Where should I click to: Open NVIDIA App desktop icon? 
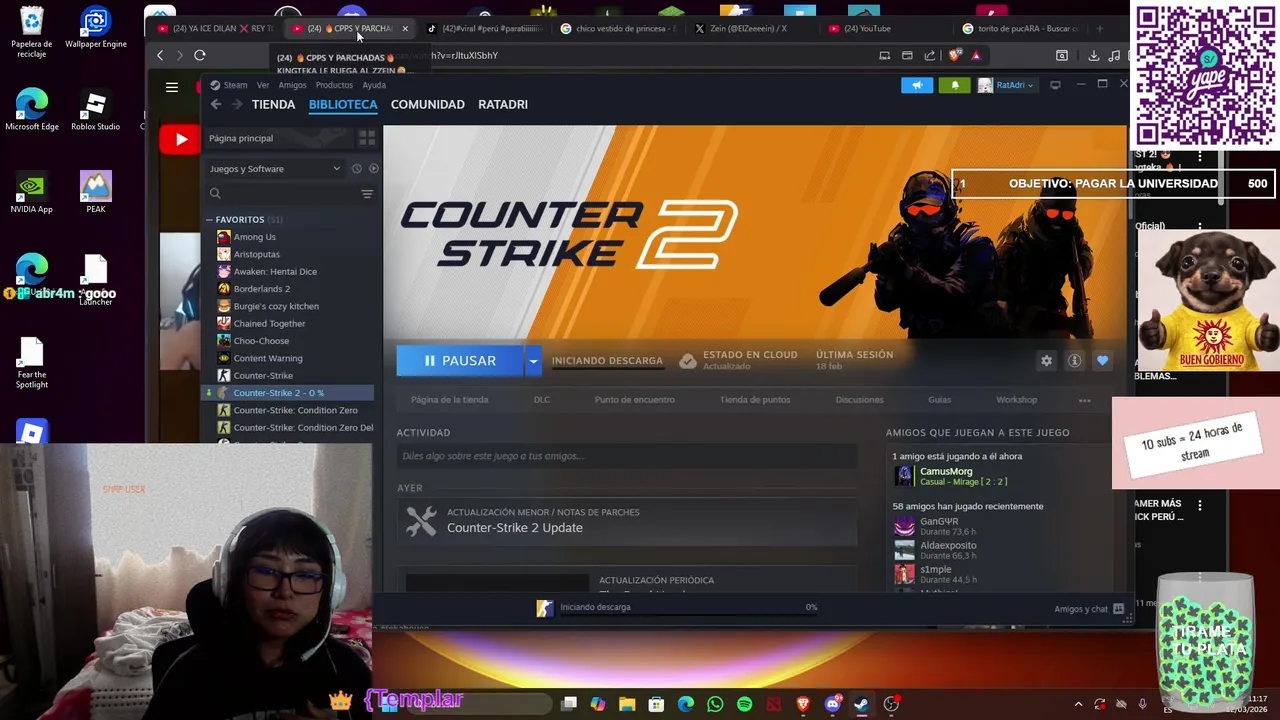[31, 192]
